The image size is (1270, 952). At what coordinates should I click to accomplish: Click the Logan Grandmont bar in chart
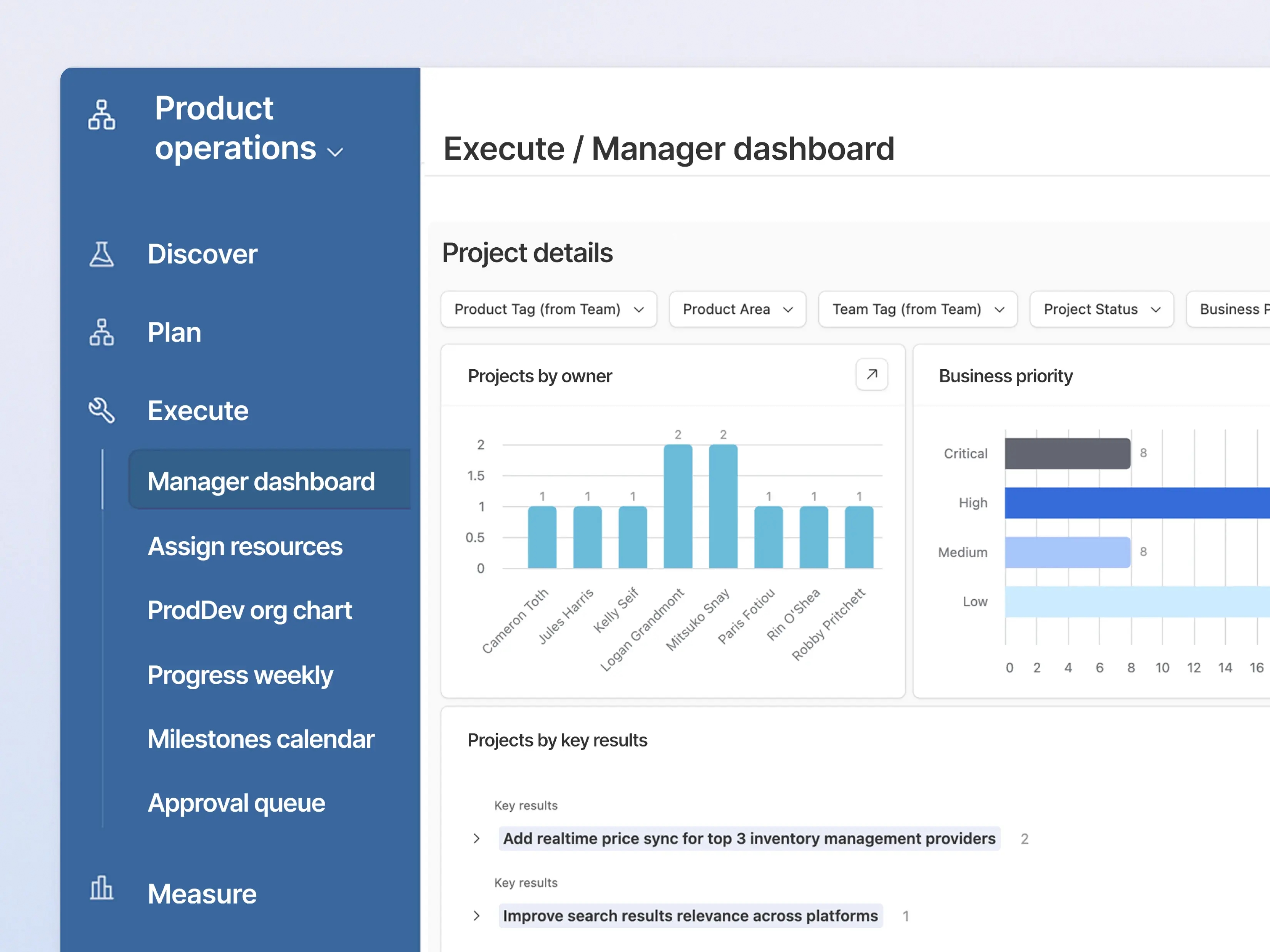[677, 506]
